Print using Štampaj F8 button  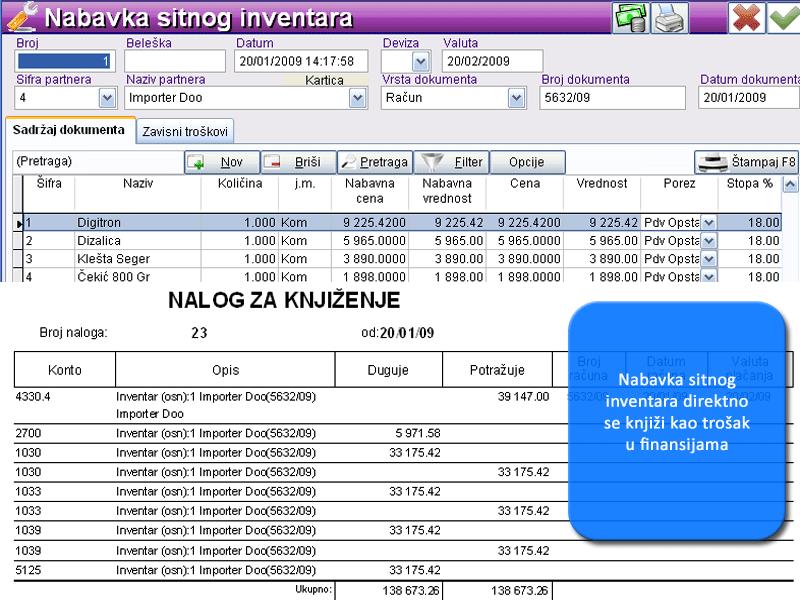(747, 161)
